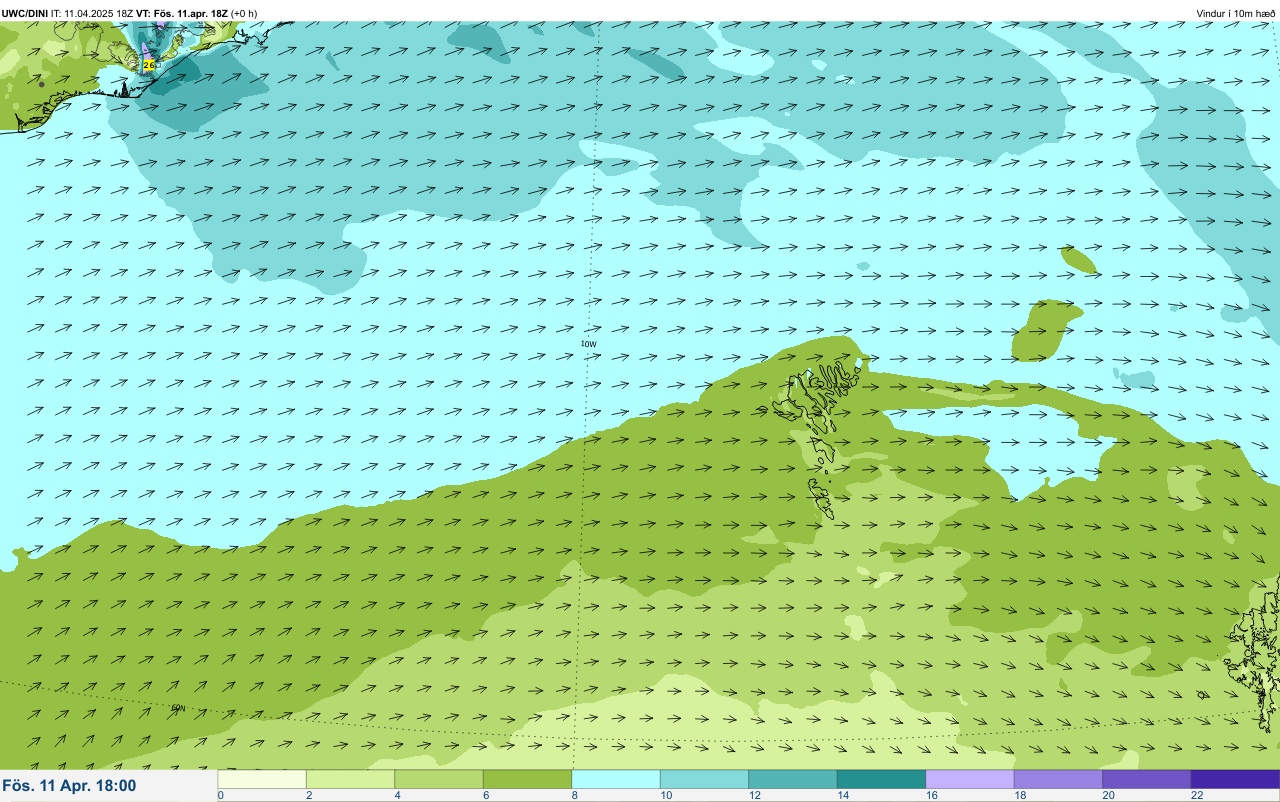1280x802 pixels.
Task: Click the "60N" latitude label
Action: [179, 708]
